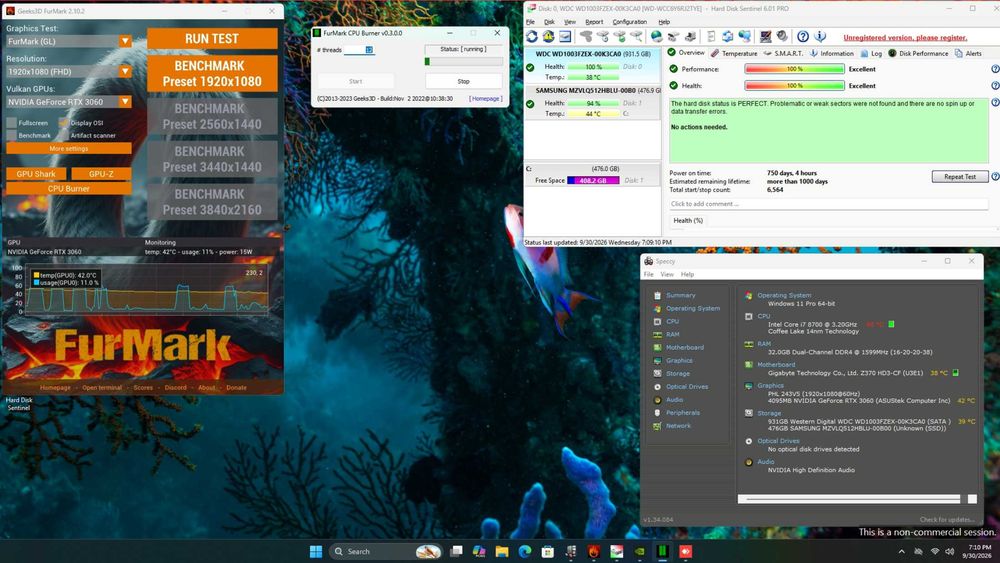This screenshot has height=563, width=1000.
Task: Click the WDC disk health 100% bar
Action: 593,67
